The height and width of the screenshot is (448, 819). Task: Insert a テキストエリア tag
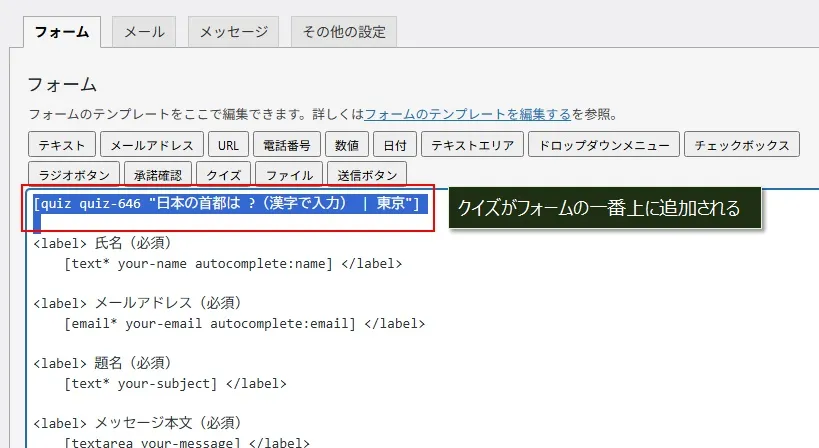click(x=472, y=145)
